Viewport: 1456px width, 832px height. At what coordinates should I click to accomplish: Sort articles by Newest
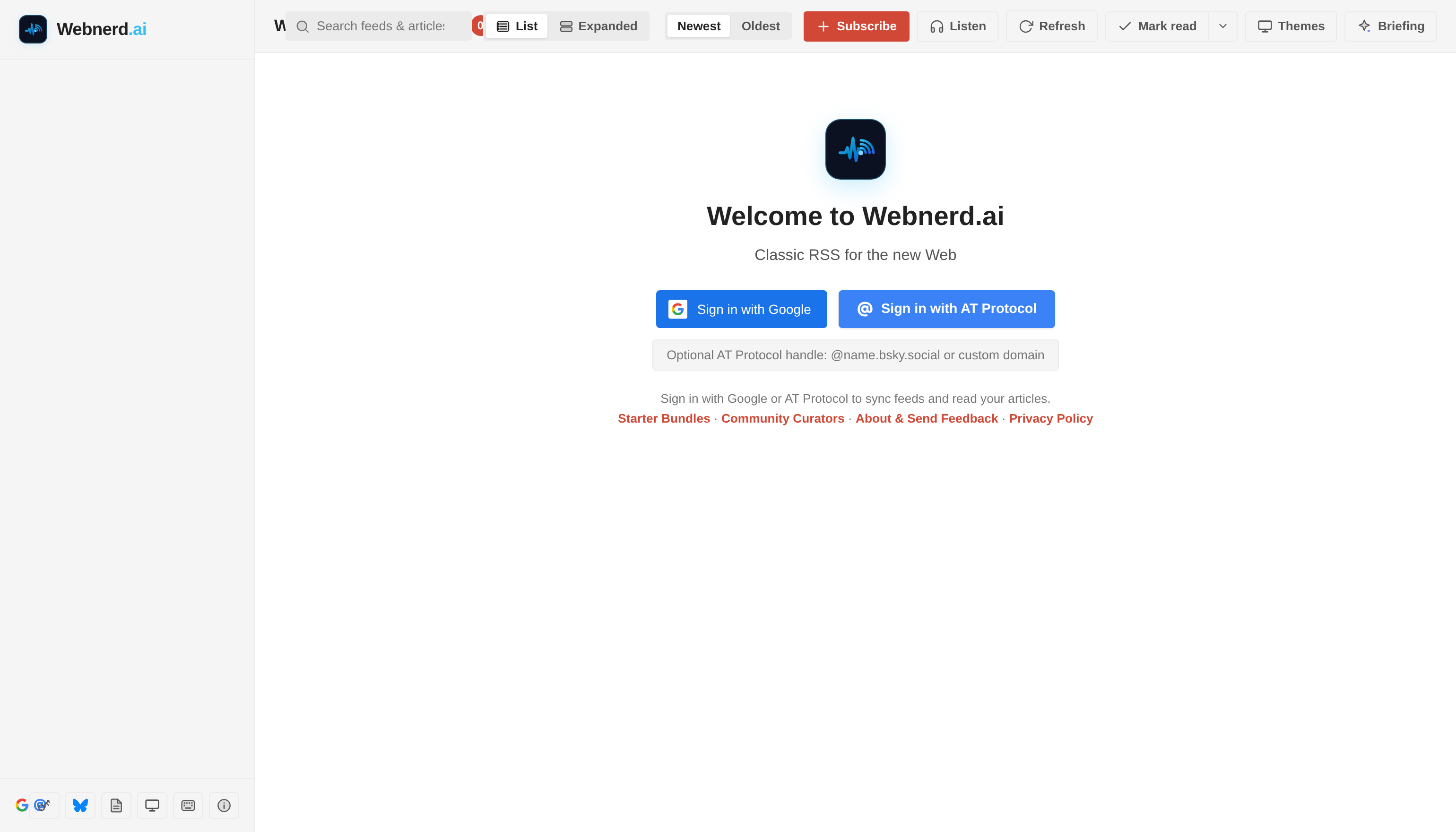click(x=698, y=26)
